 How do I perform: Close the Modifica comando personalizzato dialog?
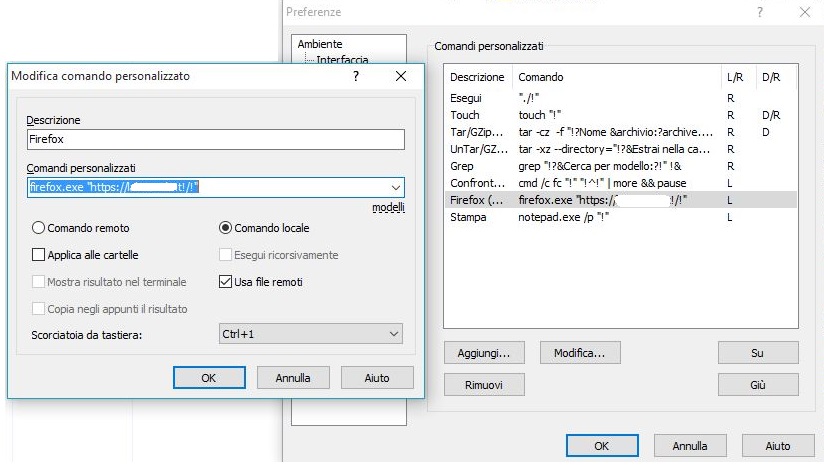tap(401, 76)
